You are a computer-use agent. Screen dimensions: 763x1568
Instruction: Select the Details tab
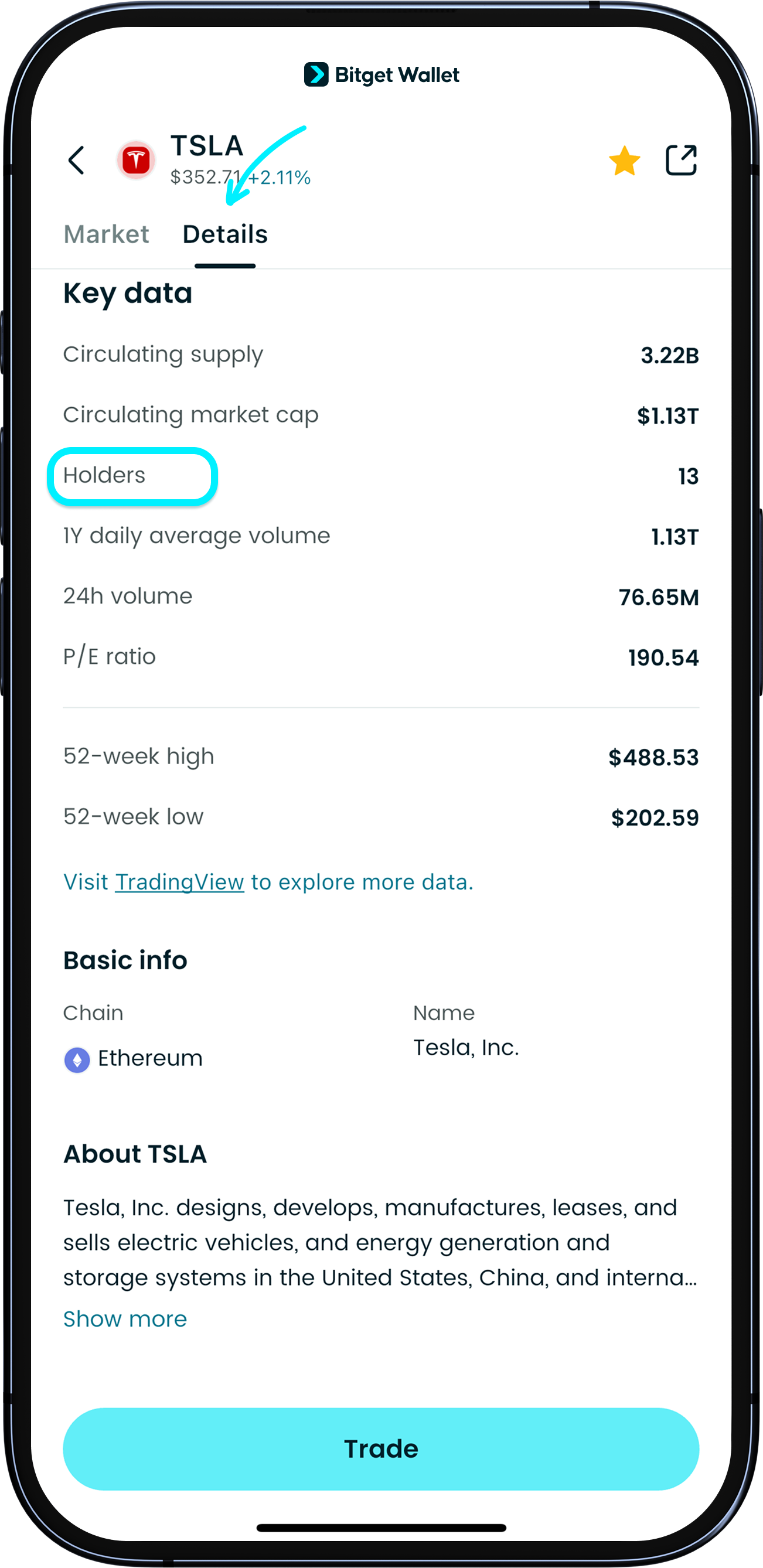(224, 234)
